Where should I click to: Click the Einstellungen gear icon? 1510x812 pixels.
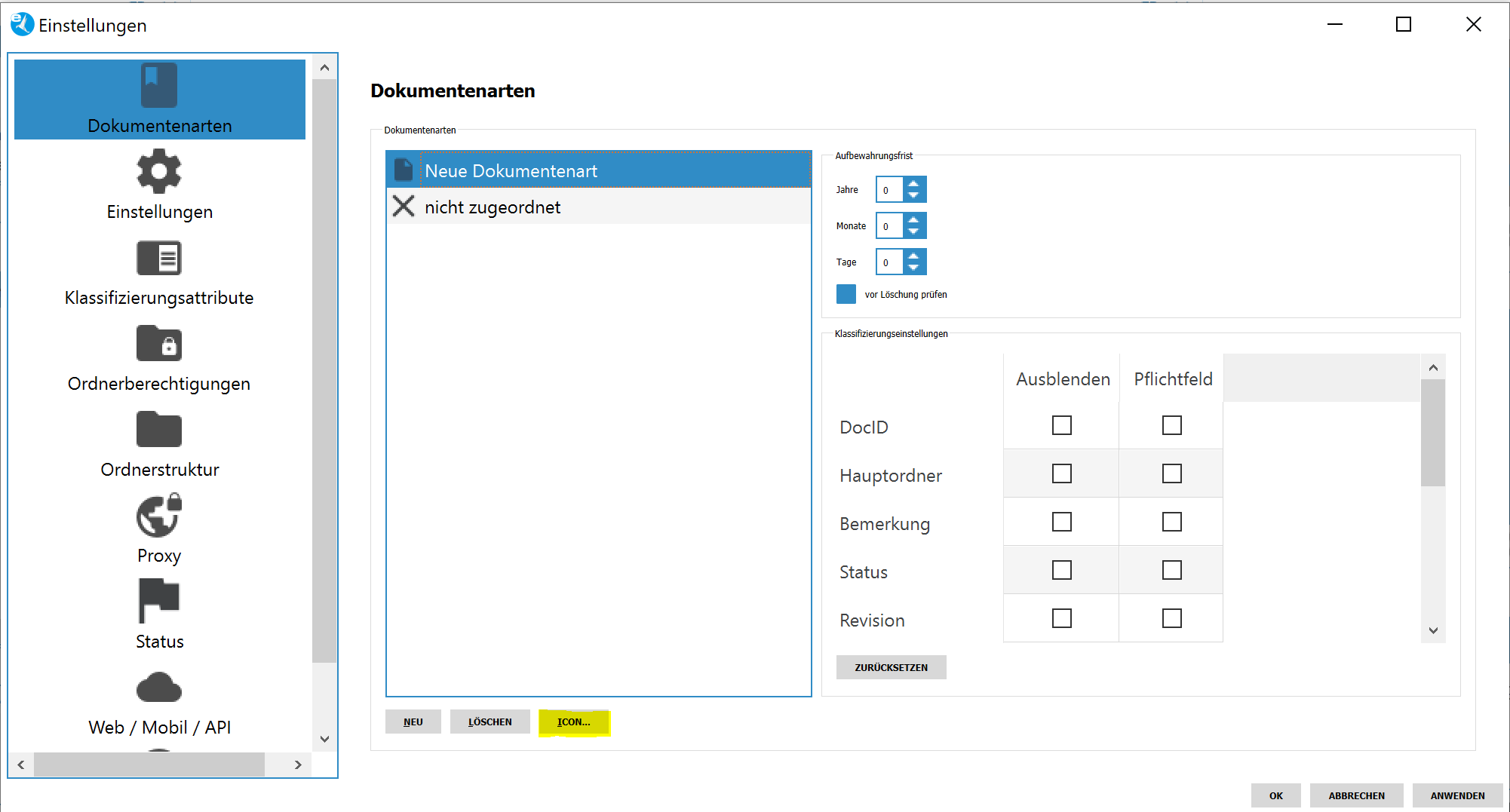pyautogui.click(x=159, y=172)
